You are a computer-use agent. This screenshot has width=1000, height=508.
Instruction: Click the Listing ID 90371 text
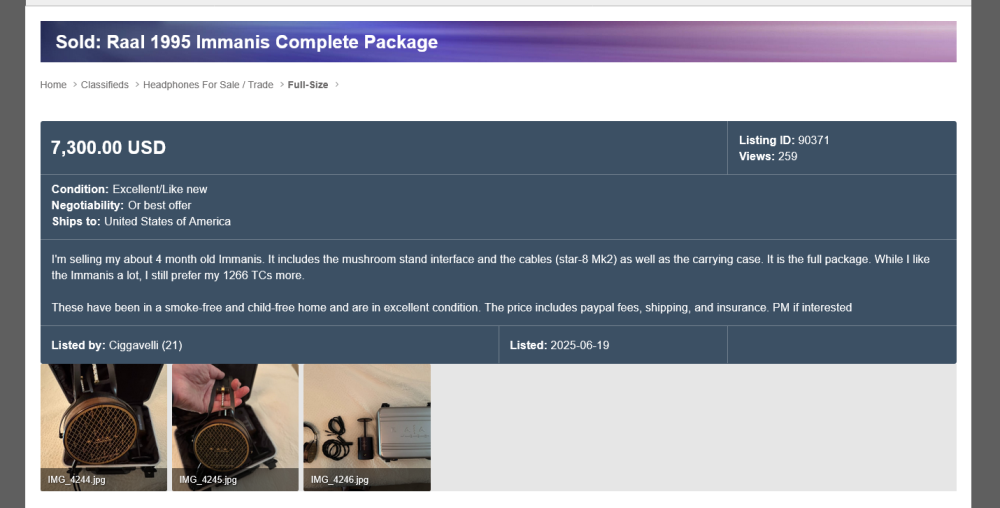pyautogui.click(x=784, y=140)
